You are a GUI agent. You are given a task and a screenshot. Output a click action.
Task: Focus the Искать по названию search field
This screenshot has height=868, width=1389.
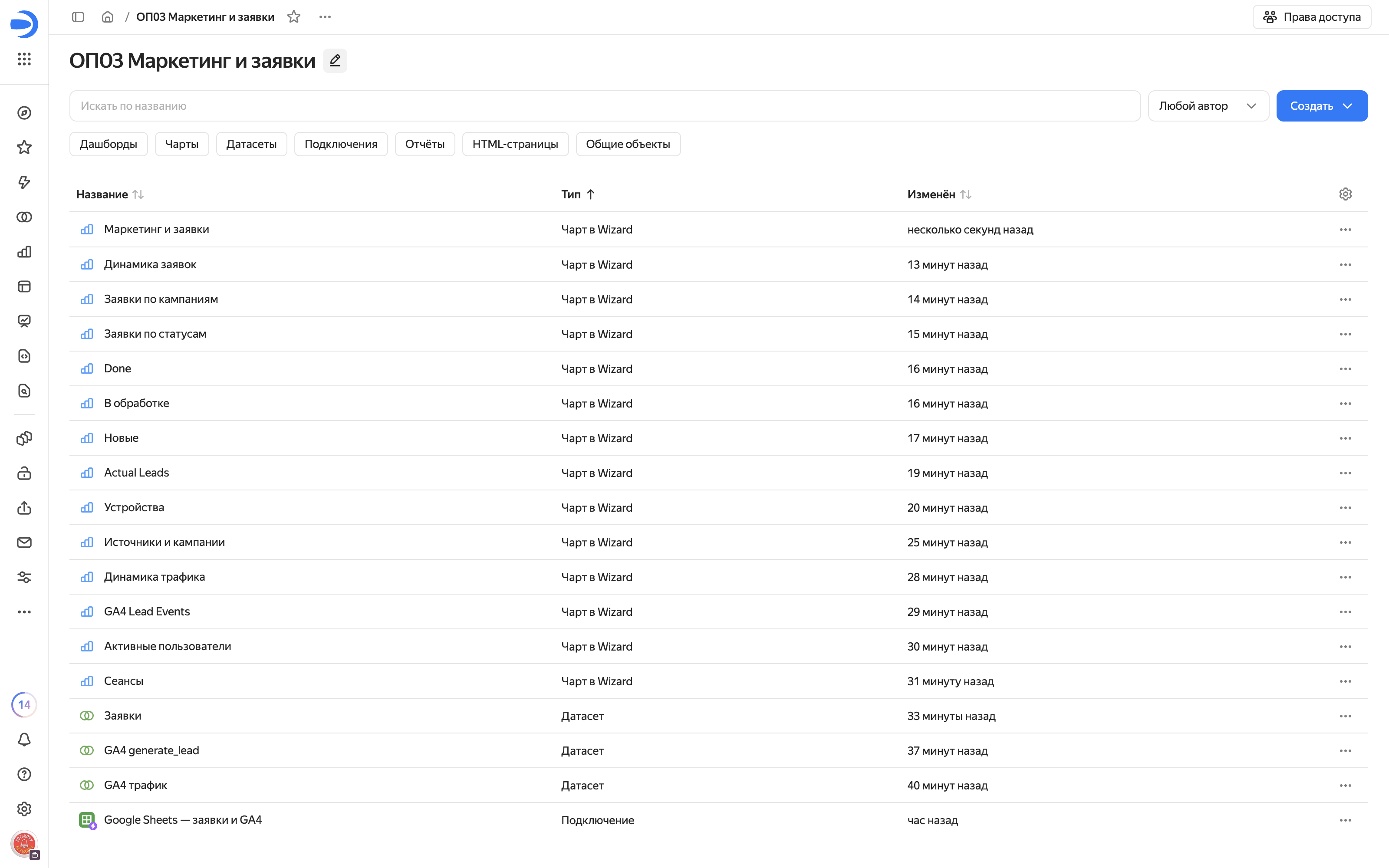click(605, 105)
